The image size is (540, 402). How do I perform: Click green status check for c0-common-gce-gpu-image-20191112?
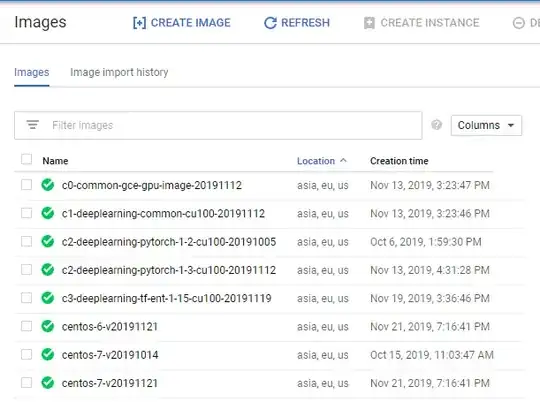[x=48, y=185]
